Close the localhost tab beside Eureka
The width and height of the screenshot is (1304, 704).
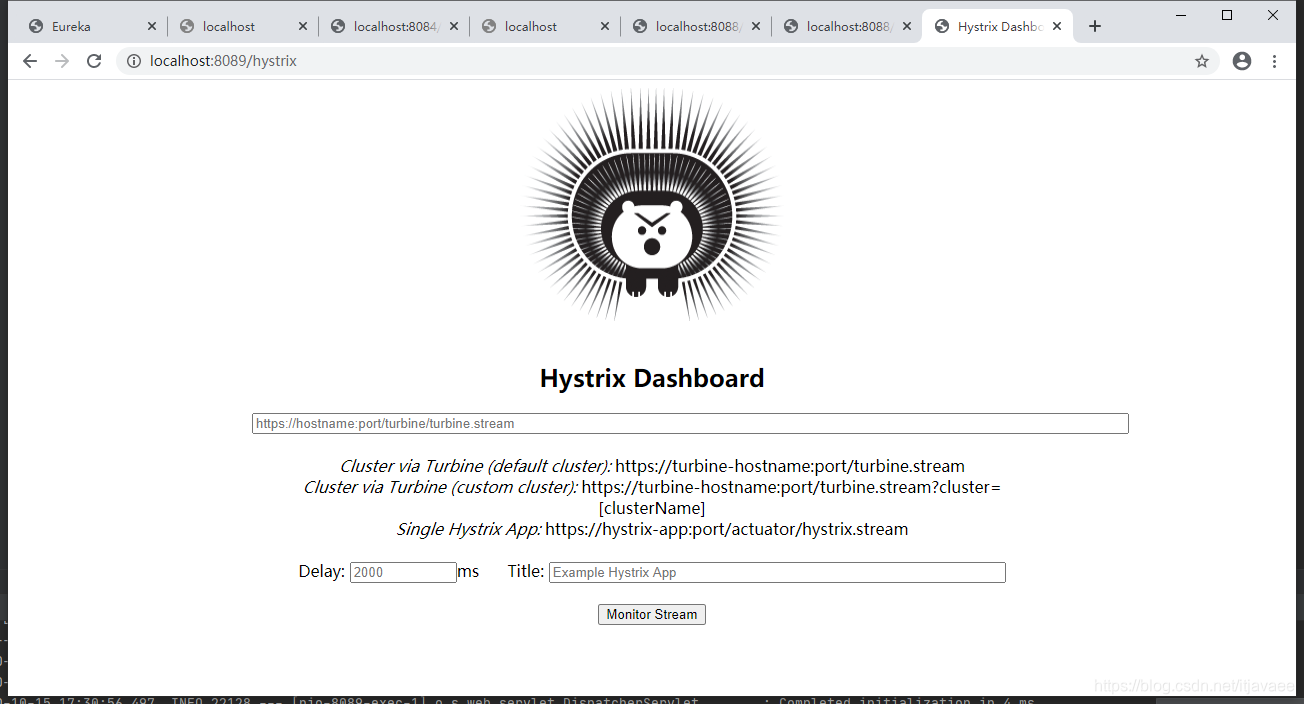[303, 26]
